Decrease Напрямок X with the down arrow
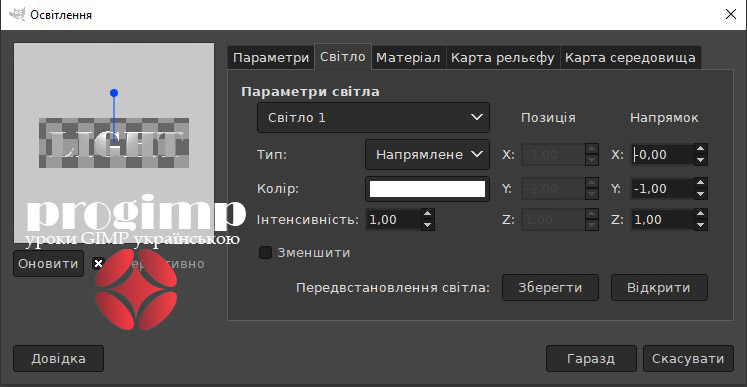This screenshot has width=747, height=387. tap(700, 160)
